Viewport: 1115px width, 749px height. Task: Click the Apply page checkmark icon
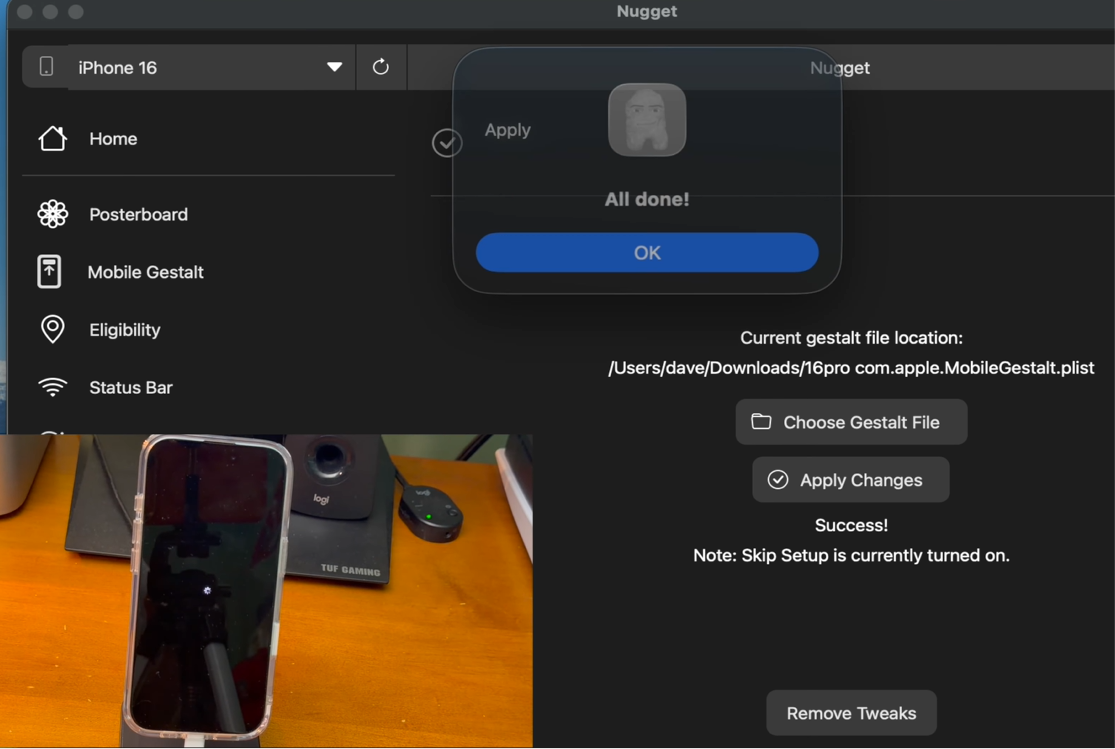pos(447,143)
